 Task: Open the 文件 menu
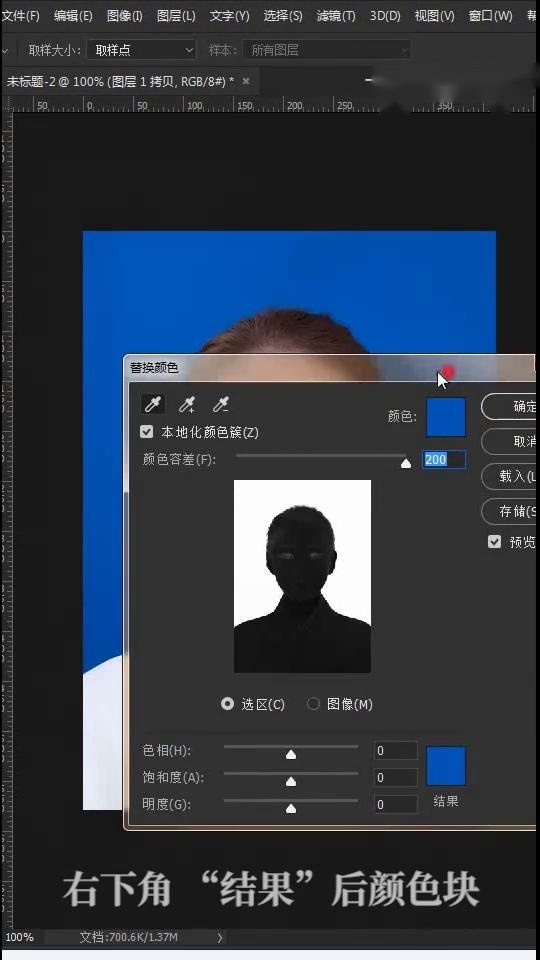21,15
